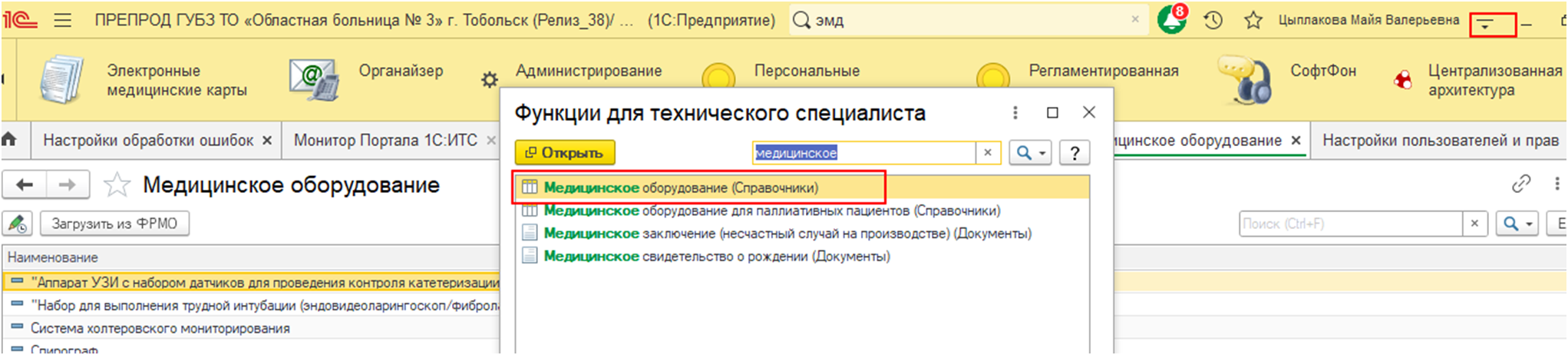The width and height of the screenshot is (1568, 355).
Task: Open the notifications bell icon
Action: [x=1170, y=21]
